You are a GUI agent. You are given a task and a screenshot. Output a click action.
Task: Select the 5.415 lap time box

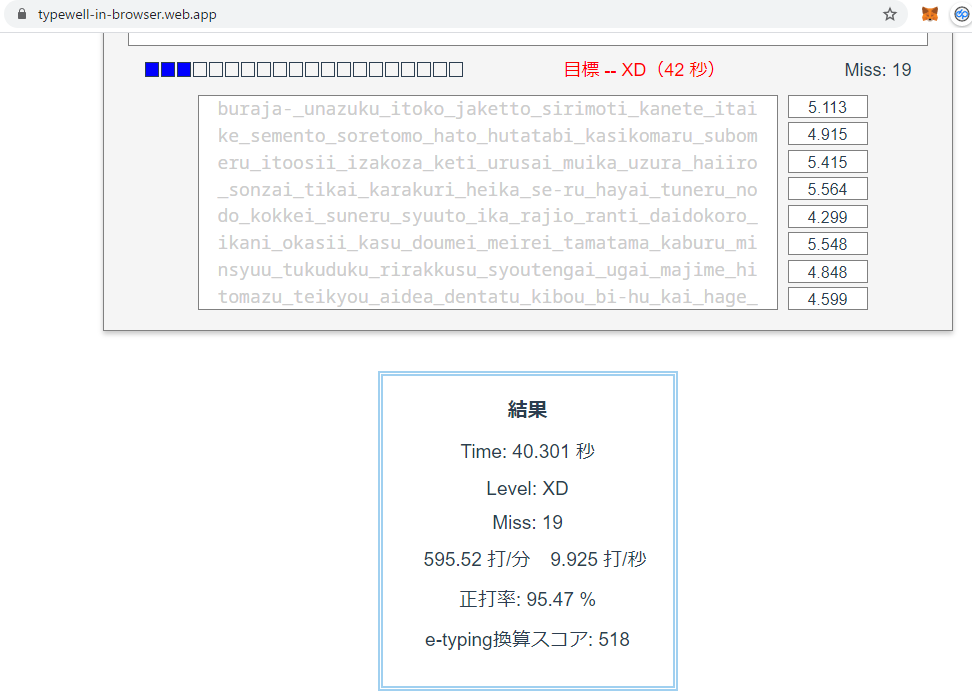[828, 162]
